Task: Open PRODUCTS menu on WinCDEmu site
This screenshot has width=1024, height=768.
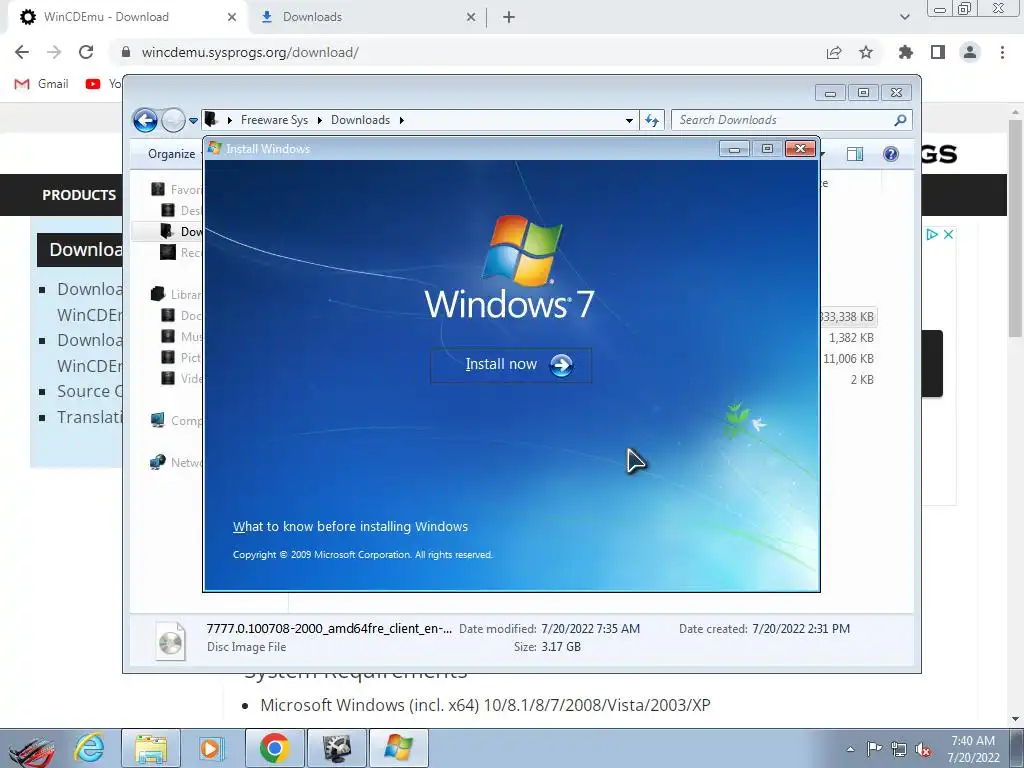Action: (78, 195)
